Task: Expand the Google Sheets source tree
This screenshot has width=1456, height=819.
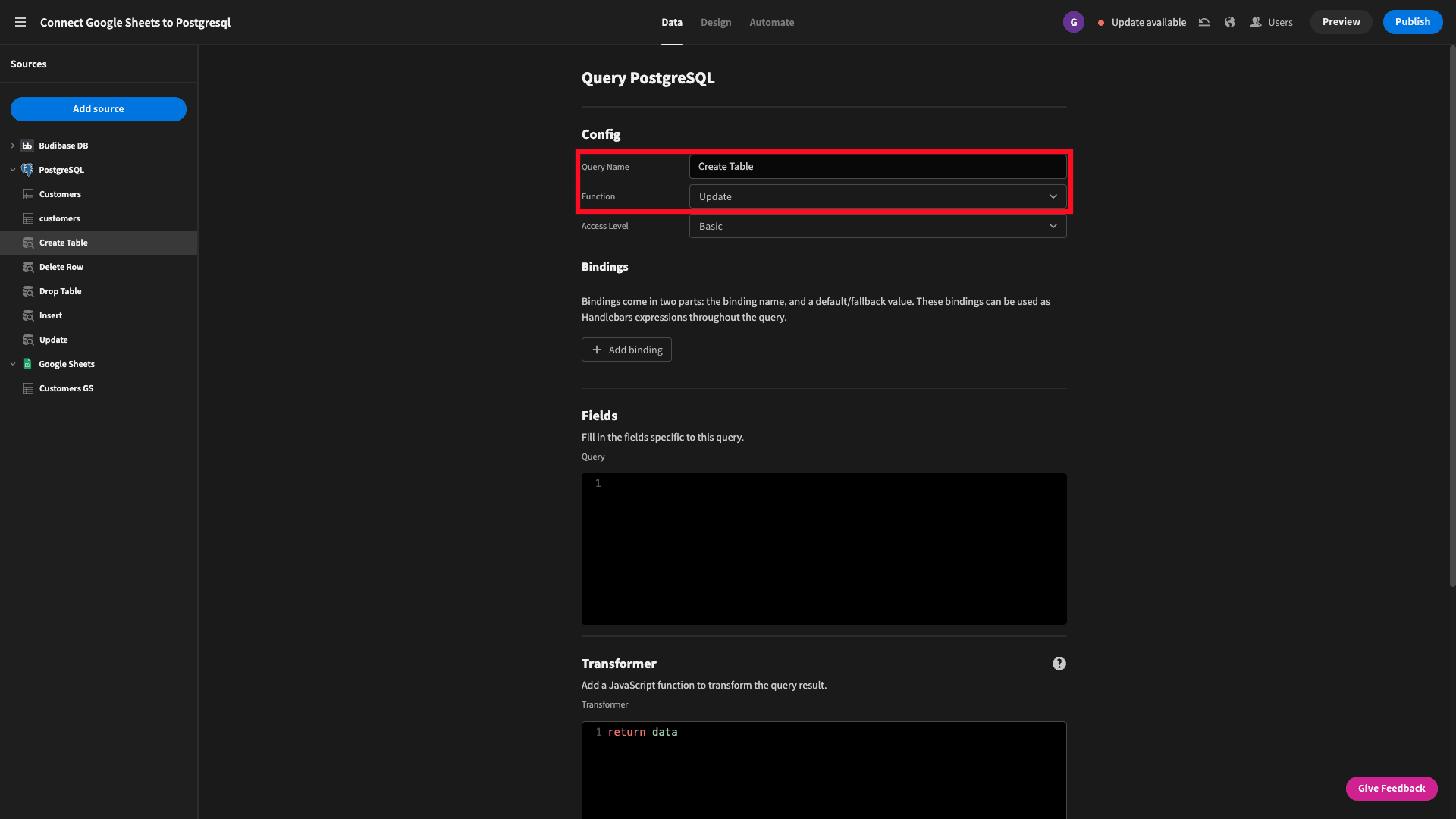Action: click(12, 363)
